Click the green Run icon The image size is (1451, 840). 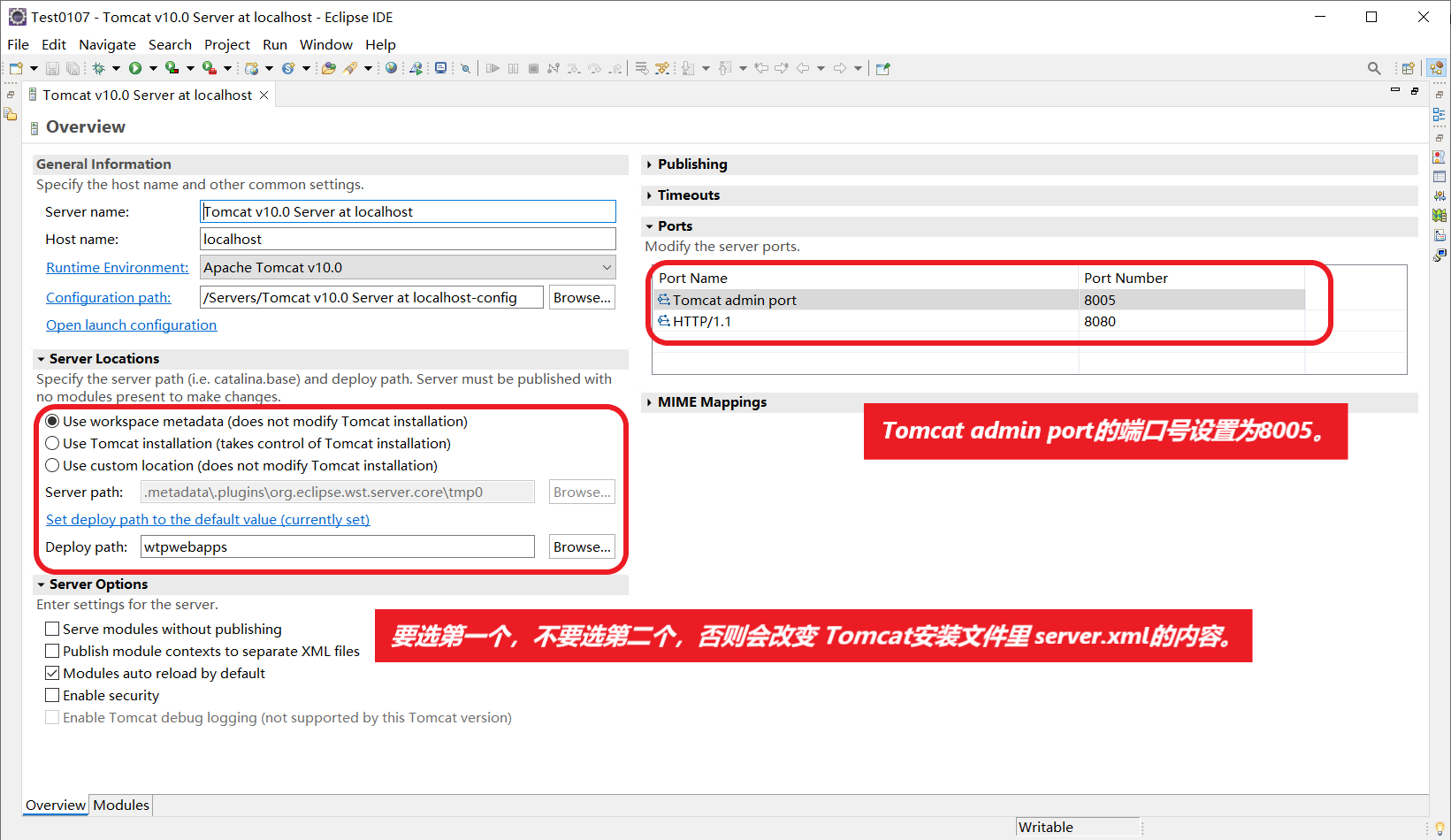pyautogui.click(x=135, y=68)
